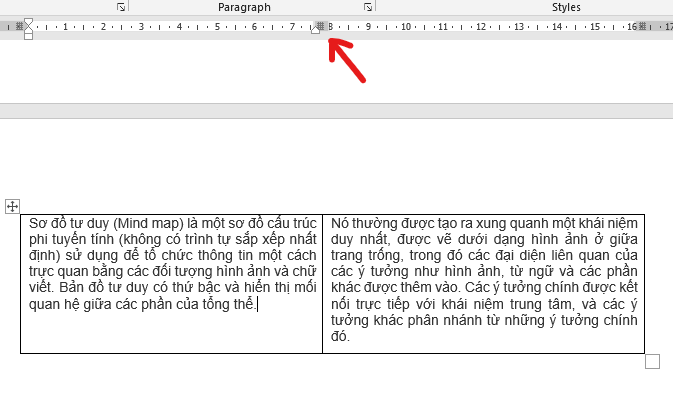Click the words "xung quanh" in the right cell
Image resolution: width=673 pixels, height=406 pixels.
point(511,223)
